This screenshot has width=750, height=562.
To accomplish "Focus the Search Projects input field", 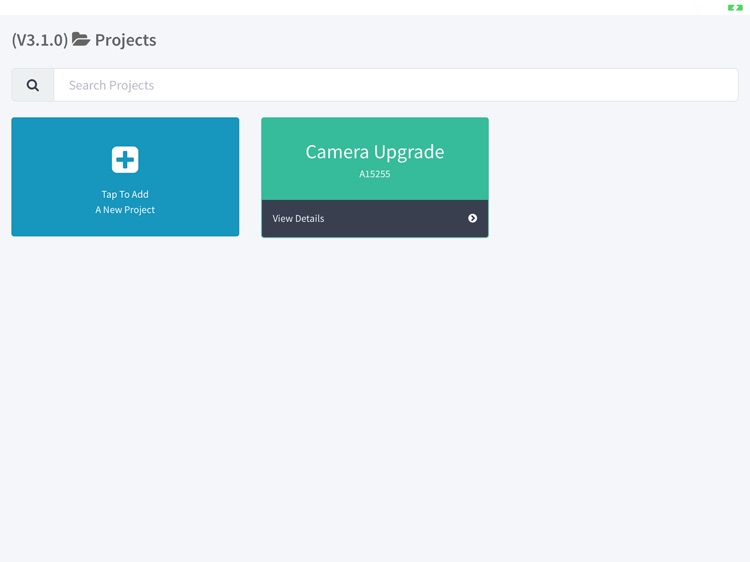I will 396,85.
